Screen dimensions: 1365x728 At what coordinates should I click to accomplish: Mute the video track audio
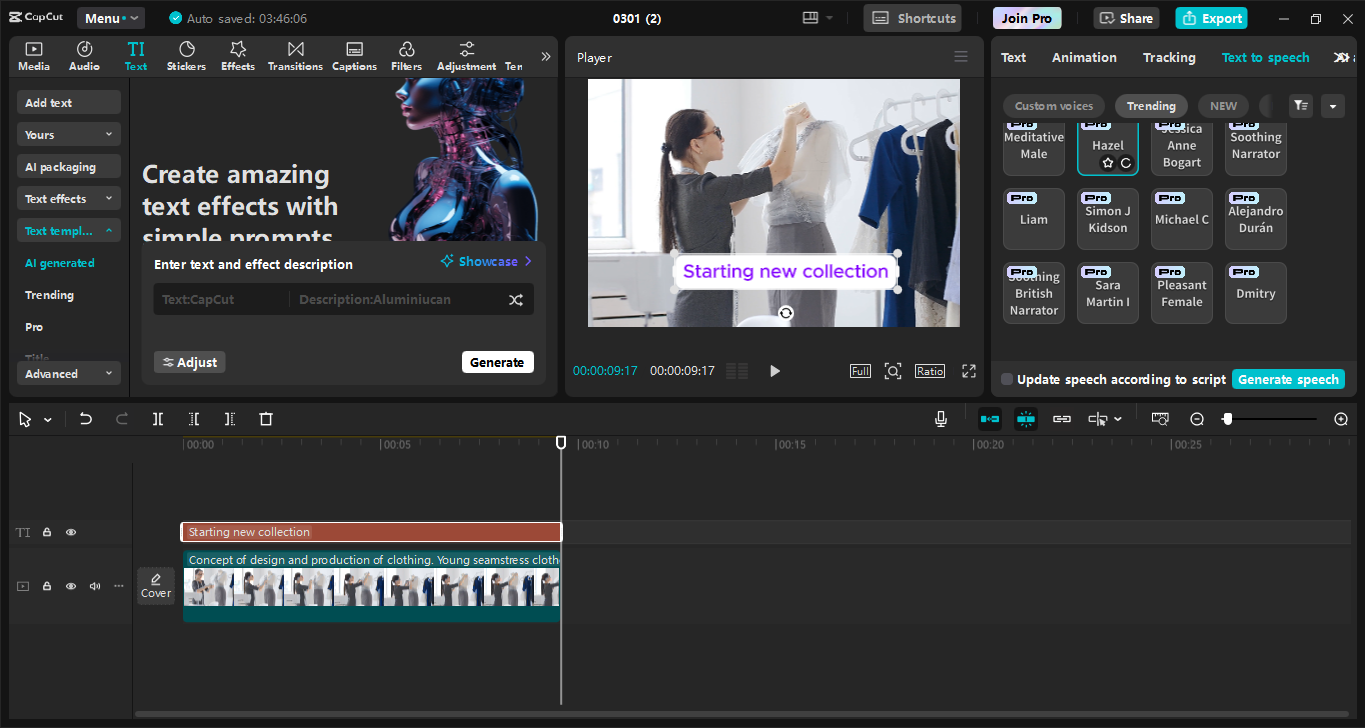(x=95, y=586)
